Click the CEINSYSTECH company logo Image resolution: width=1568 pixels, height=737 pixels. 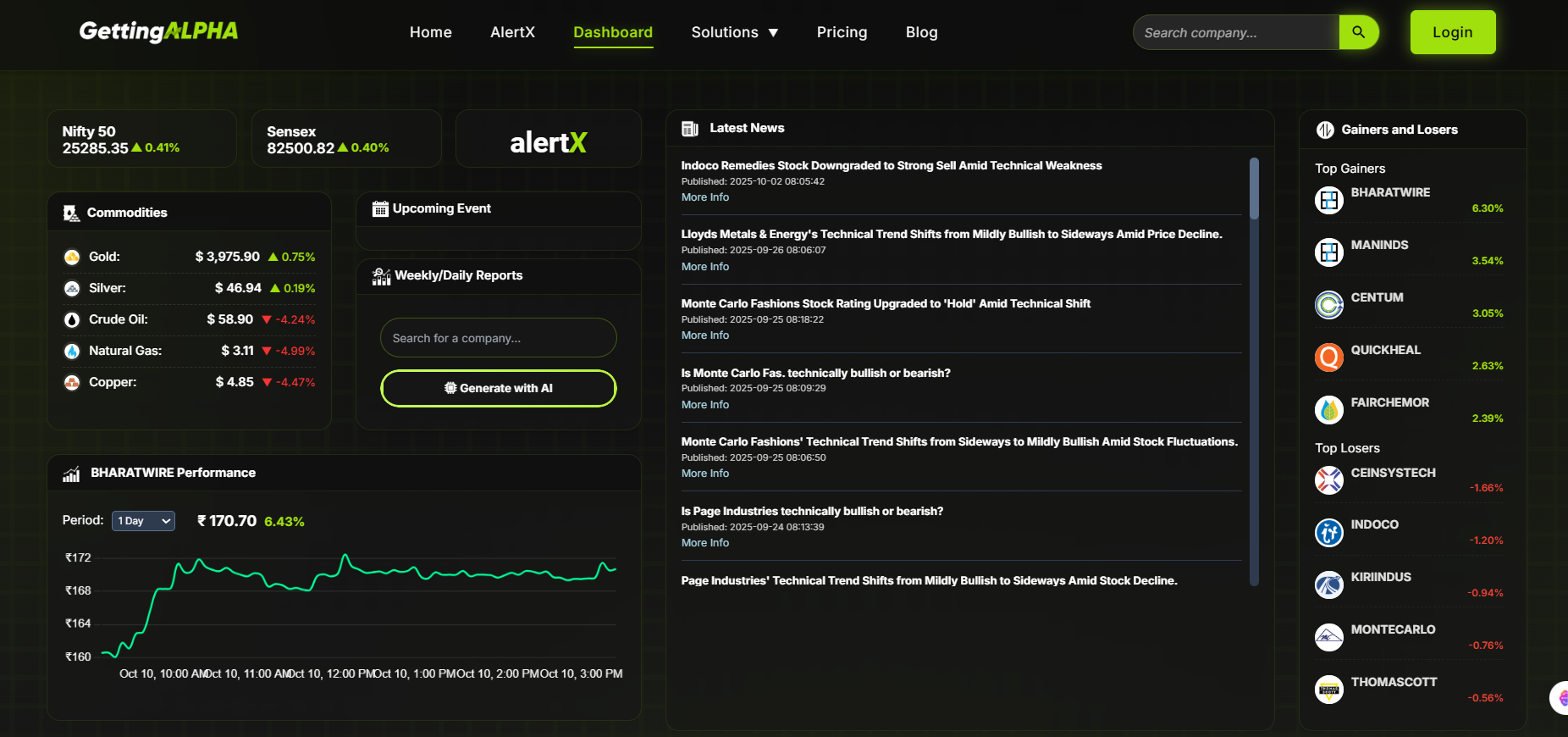pyautogui.click(x=1329, y=480)
